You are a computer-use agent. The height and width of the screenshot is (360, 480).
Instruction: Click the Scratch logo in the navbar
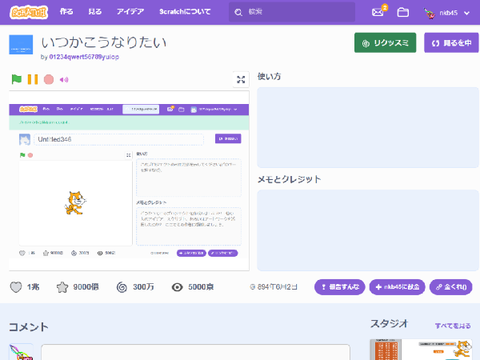point(29,12)
